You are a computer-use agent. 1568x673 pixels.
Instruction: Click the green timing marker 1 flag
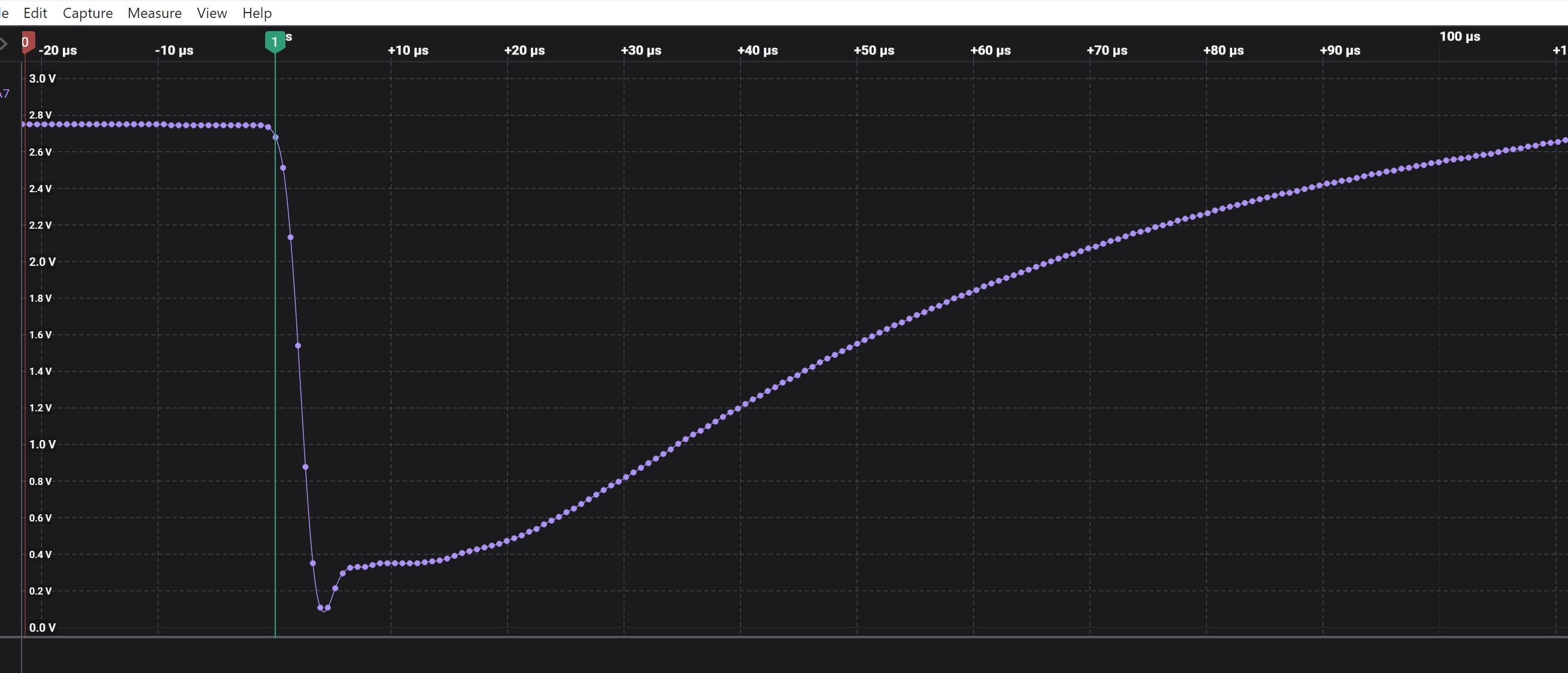275,42
